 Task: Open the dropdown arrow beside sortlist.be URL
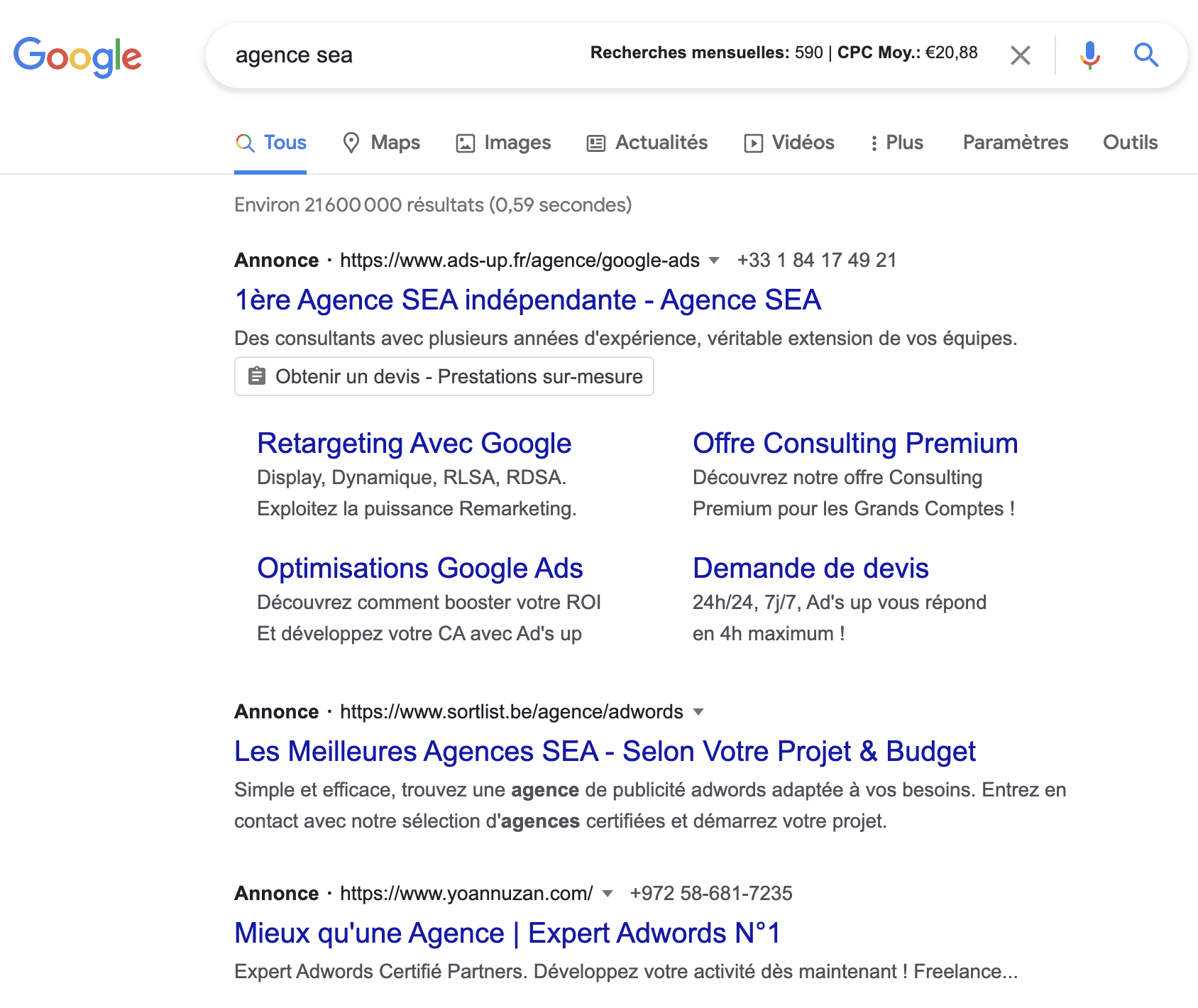click(x=698, y=712)
